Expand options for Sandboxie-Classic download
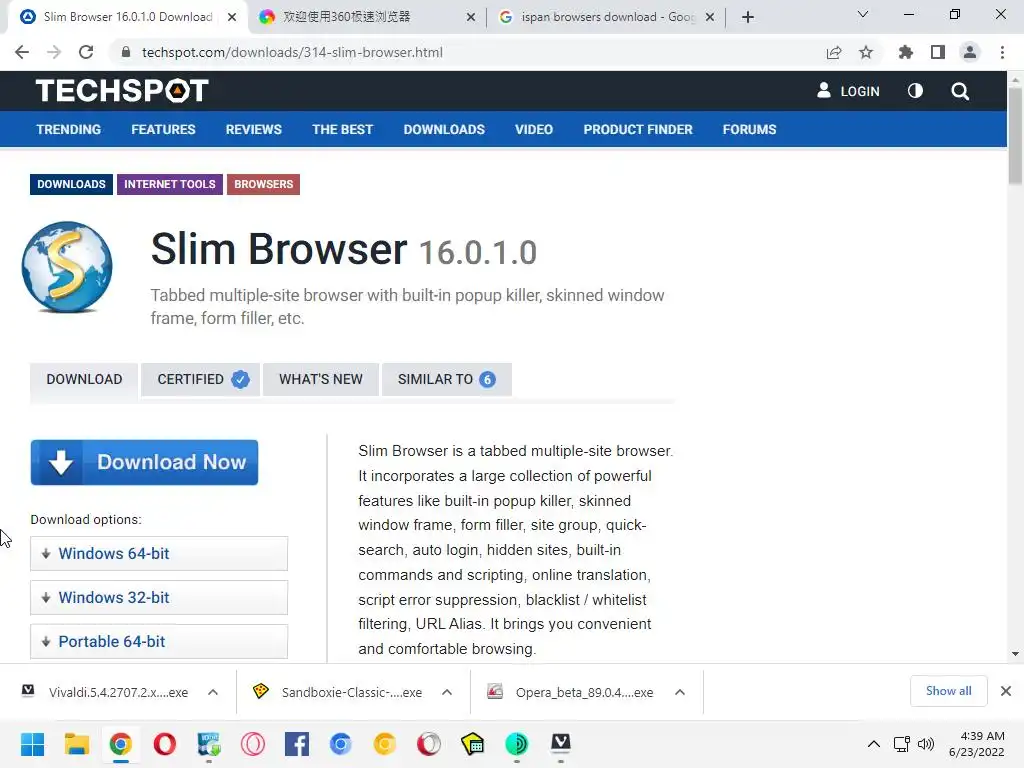The image size is (1024, 768). click(x=447, y=692)
